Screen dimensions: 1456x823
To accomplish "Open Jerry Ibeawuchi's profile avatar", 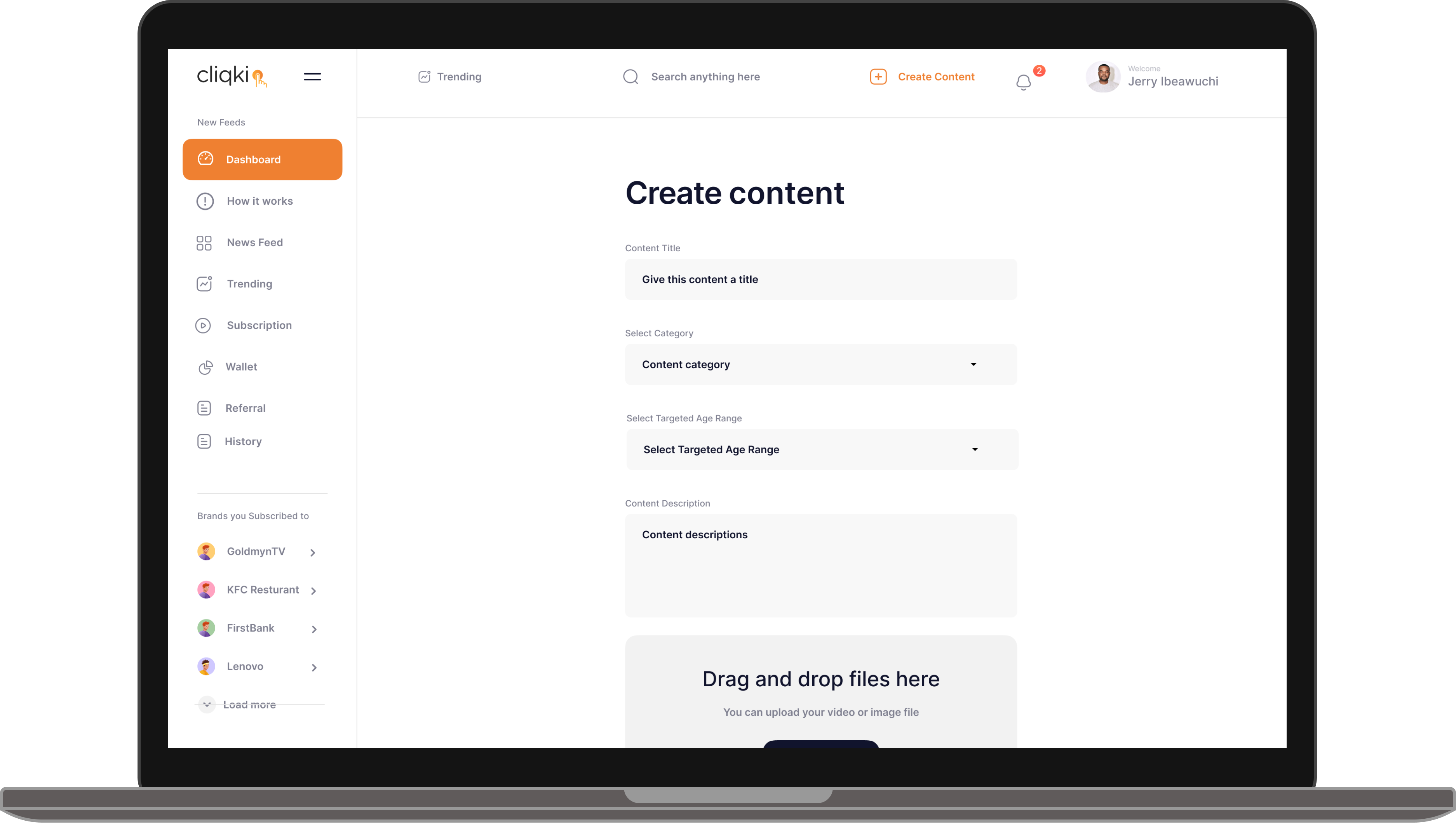I will point(1103,76).
